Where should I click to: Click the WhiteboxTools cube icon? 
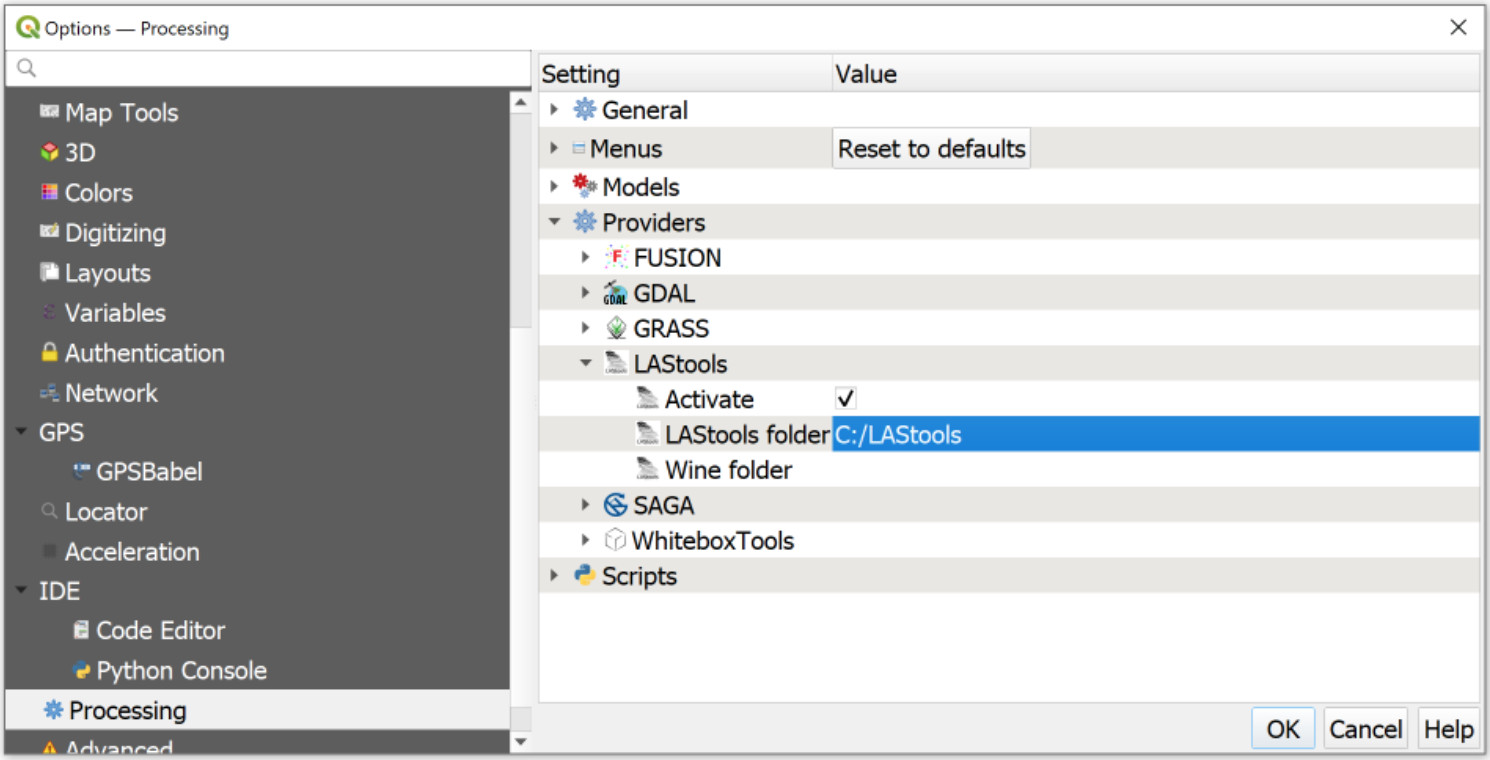click(x=616, y=540)
